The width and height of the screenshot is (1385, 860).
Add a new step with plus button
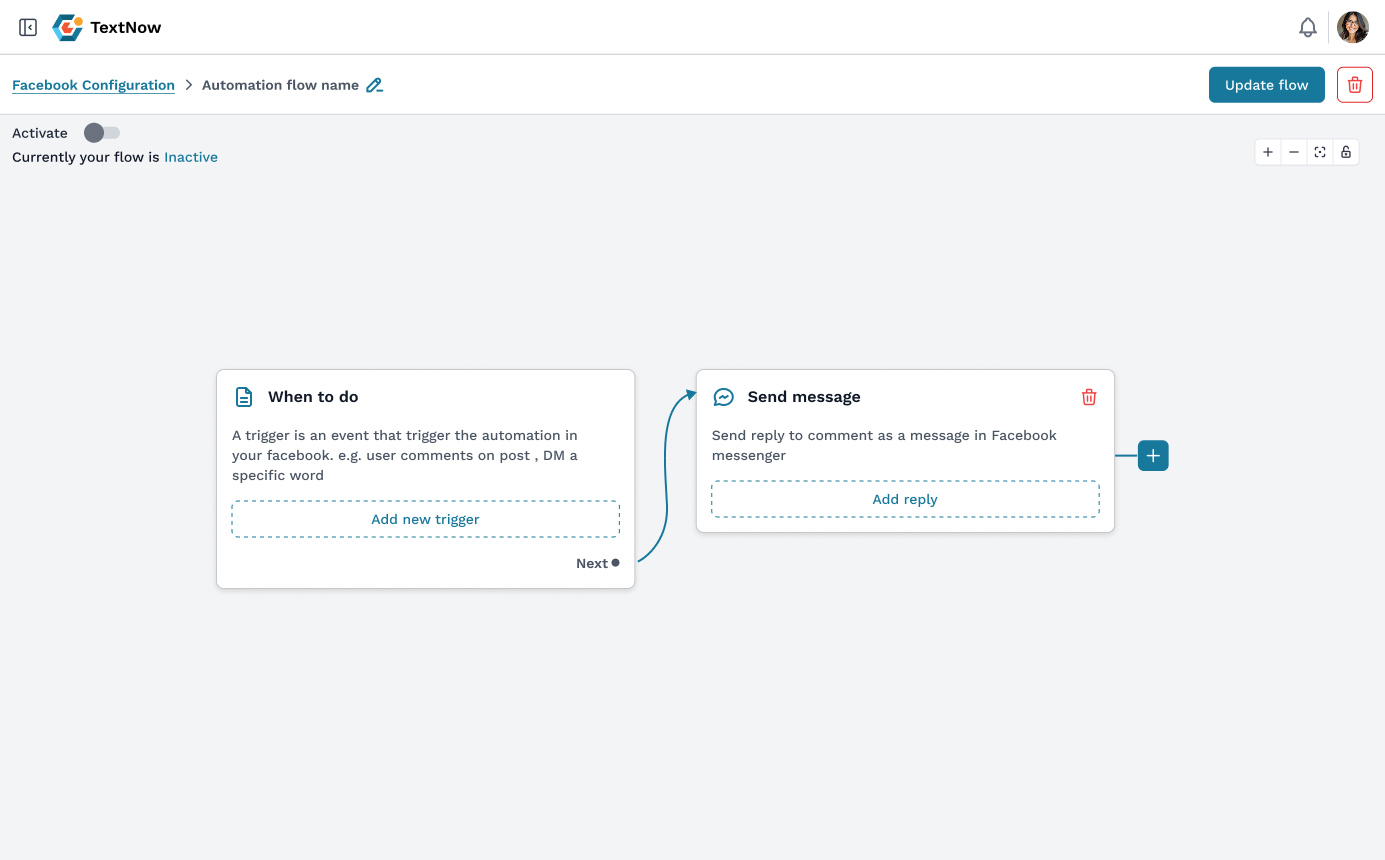pyautogui.click(x=1153, y=456)
